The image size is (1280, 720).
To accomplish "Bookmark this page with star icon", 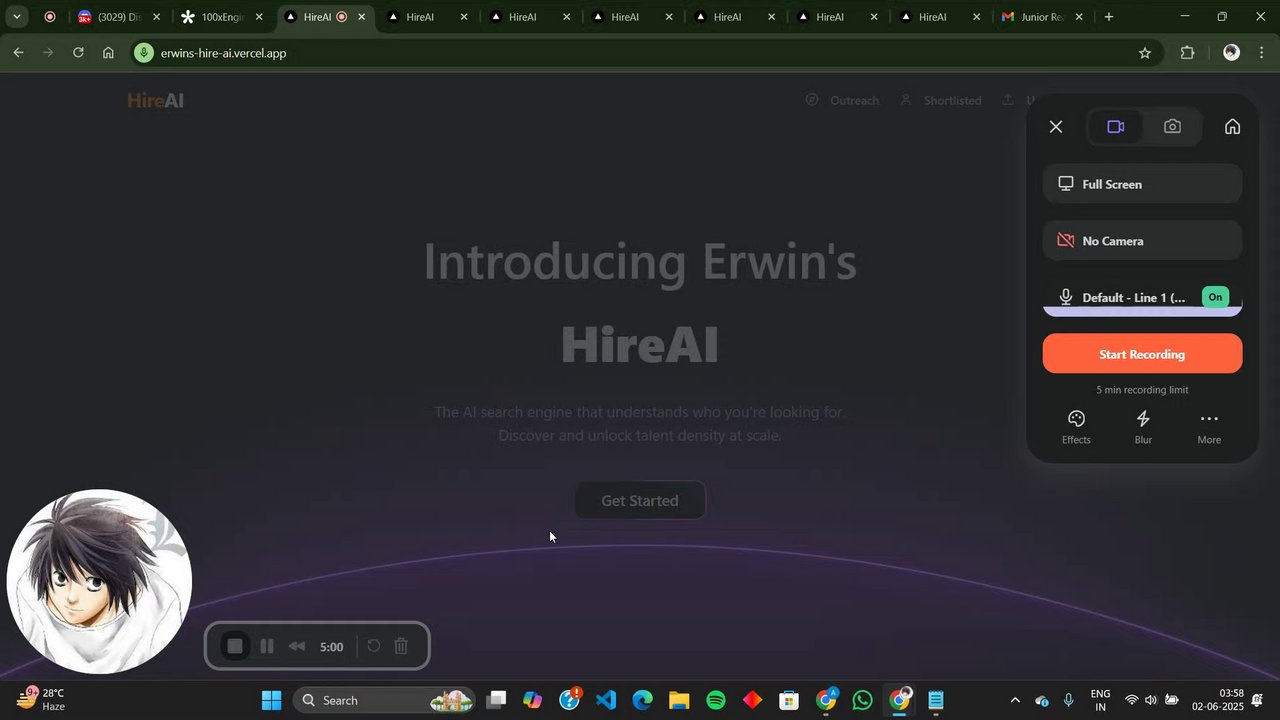I will click(x=1145, y=53).
